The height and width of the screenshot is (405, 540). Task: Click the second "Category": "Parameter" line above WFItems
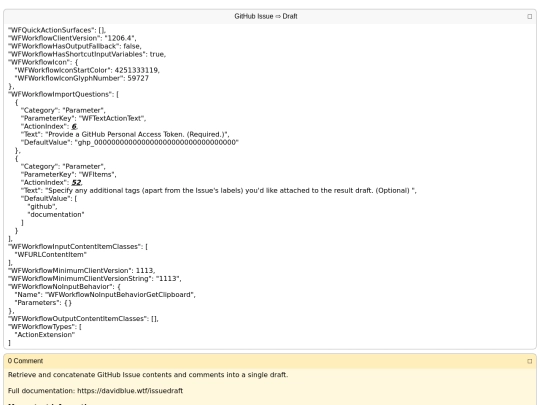(x=63, y=166)
